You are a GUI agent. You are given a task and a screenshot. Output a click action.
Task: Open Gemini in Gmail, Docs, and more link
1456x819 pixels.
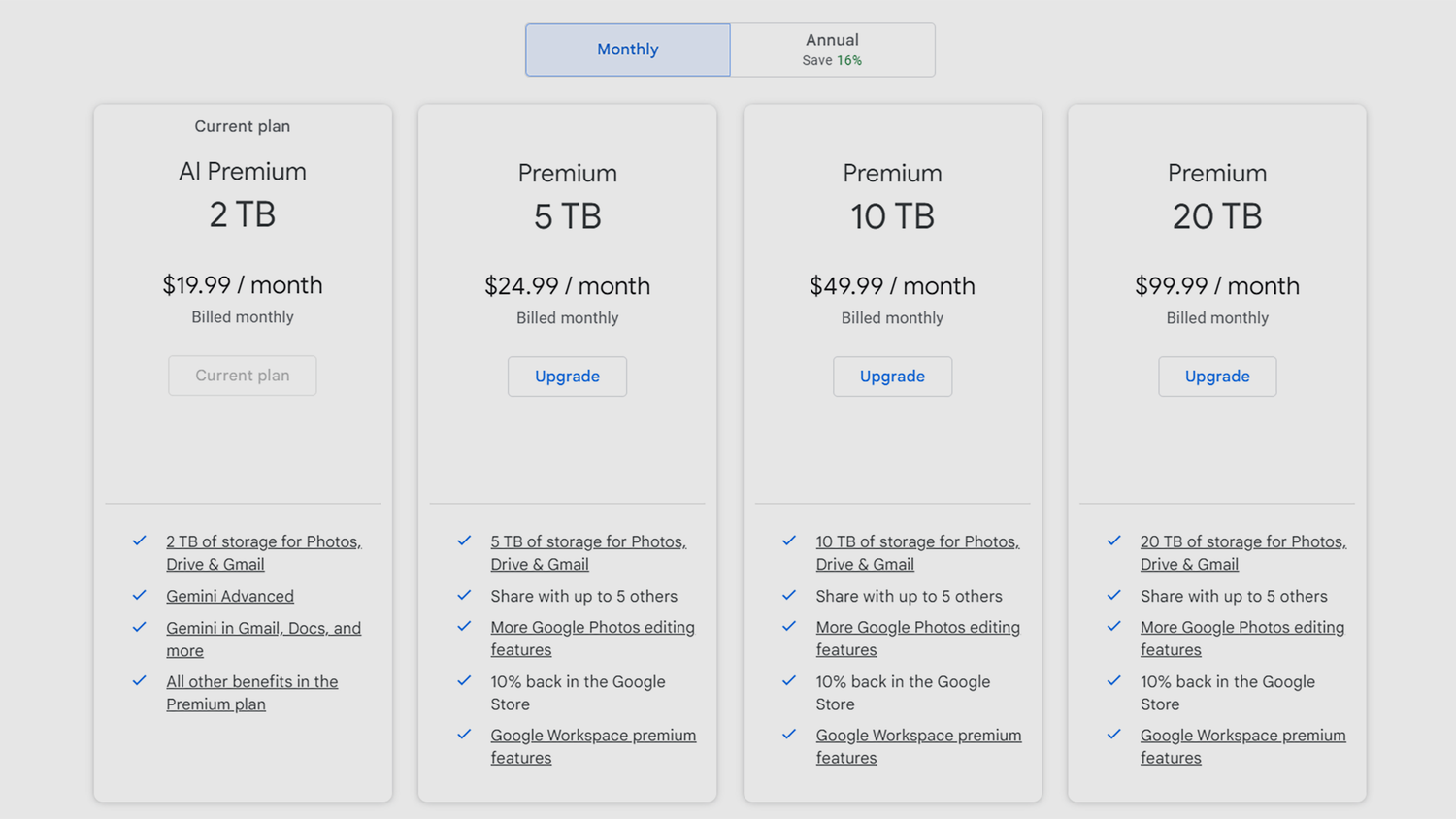coord(263,629)
